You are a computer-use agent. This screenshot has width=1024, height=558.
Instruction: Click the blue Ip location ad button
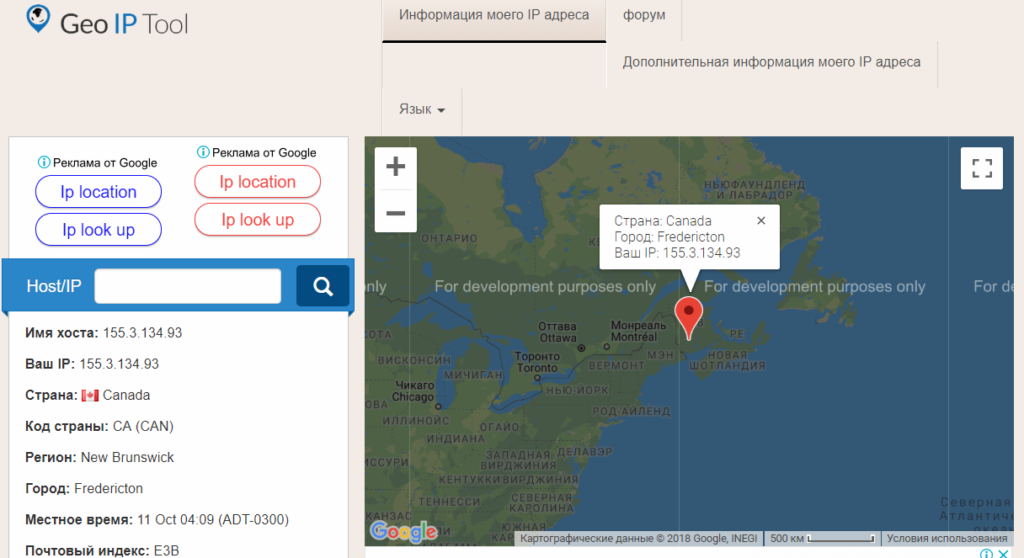point(98,192)
